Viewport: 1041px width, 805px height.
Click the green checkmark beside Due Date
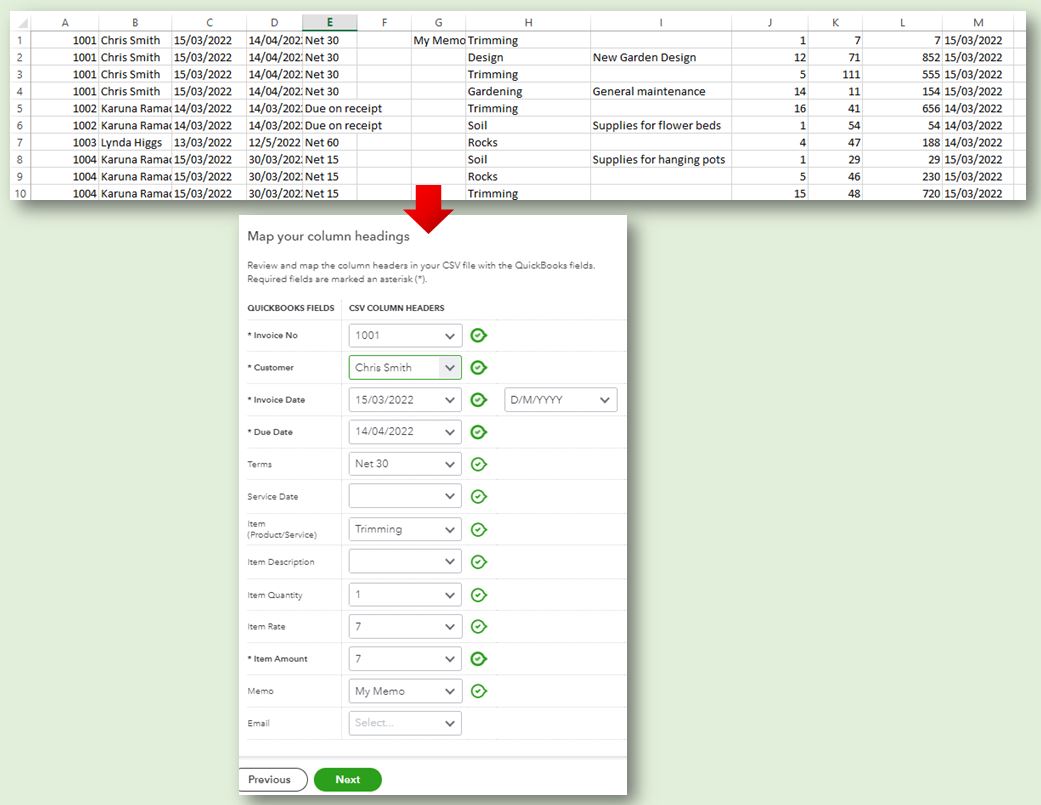click(478, 431)
